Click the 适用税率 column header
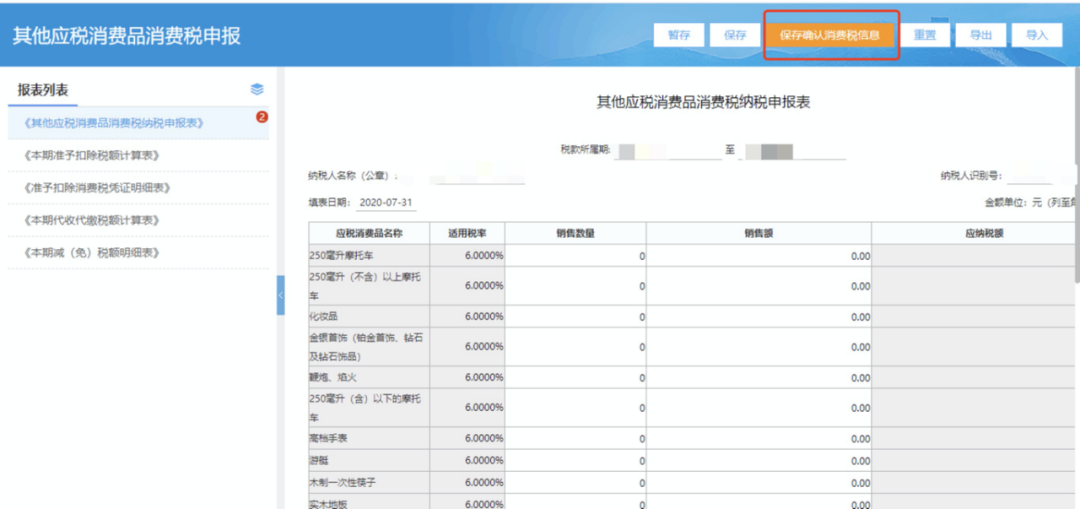 click(468, 233)
